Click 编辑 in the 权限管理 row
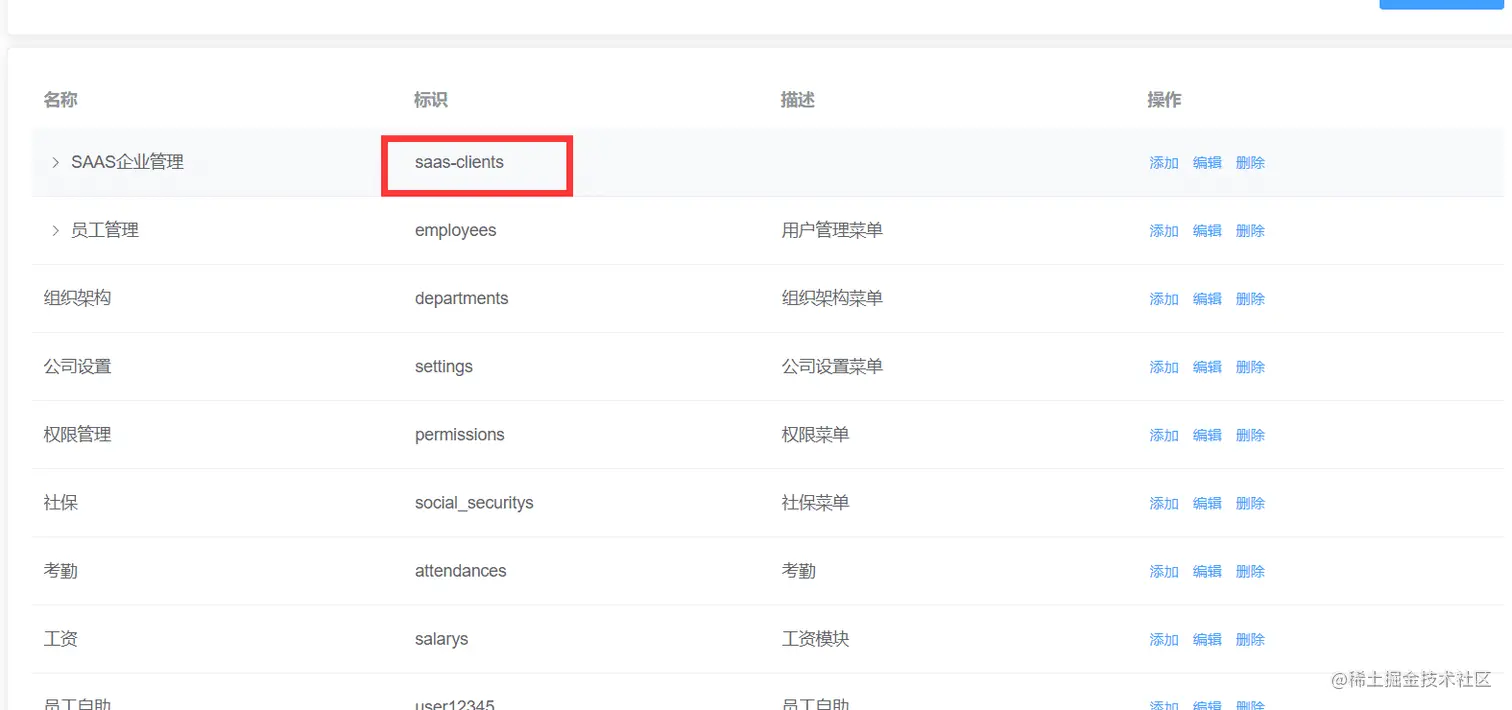 pos(1207,435)
